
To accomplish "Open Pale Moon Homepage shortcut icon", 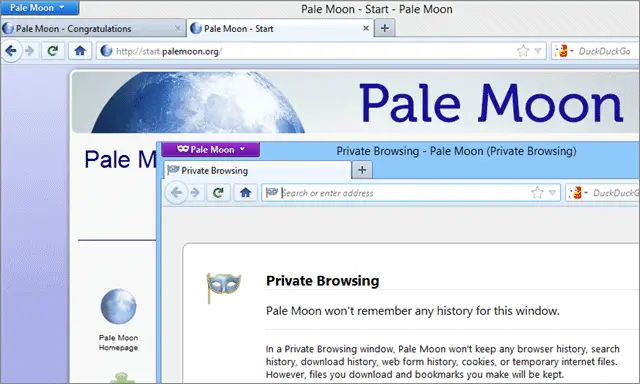I will [118, 306].
